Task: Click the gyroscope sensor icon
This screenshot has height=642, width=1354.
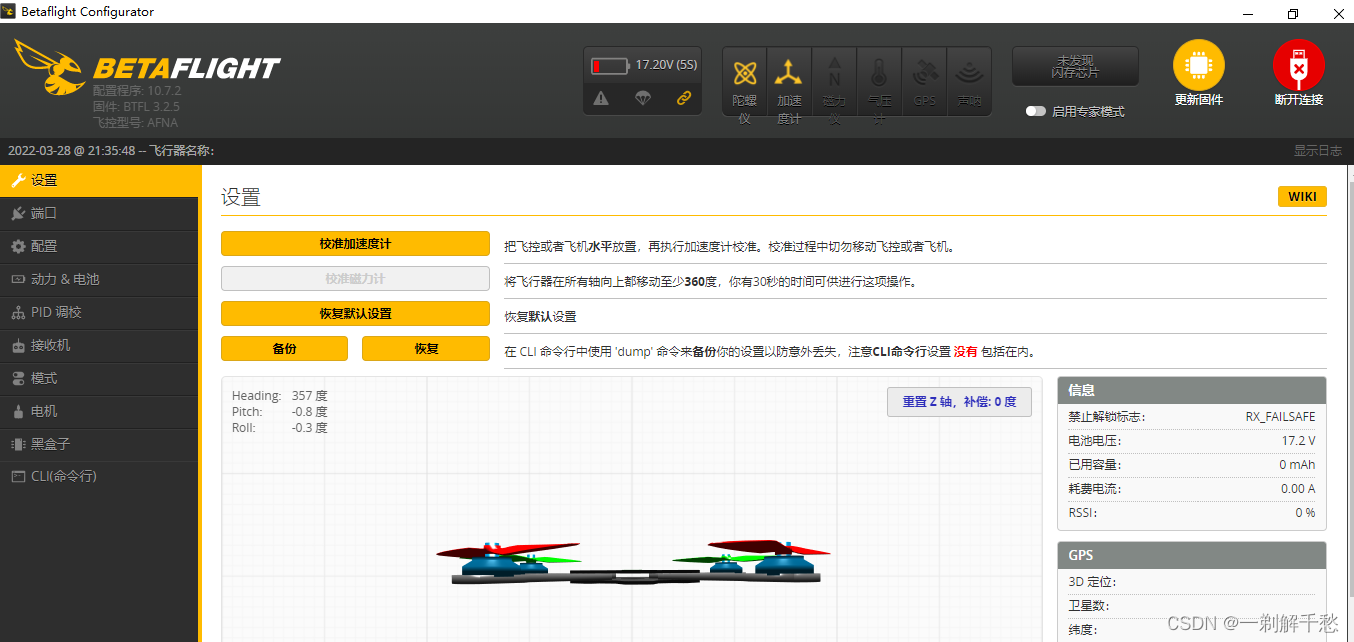Action: [x=744, y=73]
